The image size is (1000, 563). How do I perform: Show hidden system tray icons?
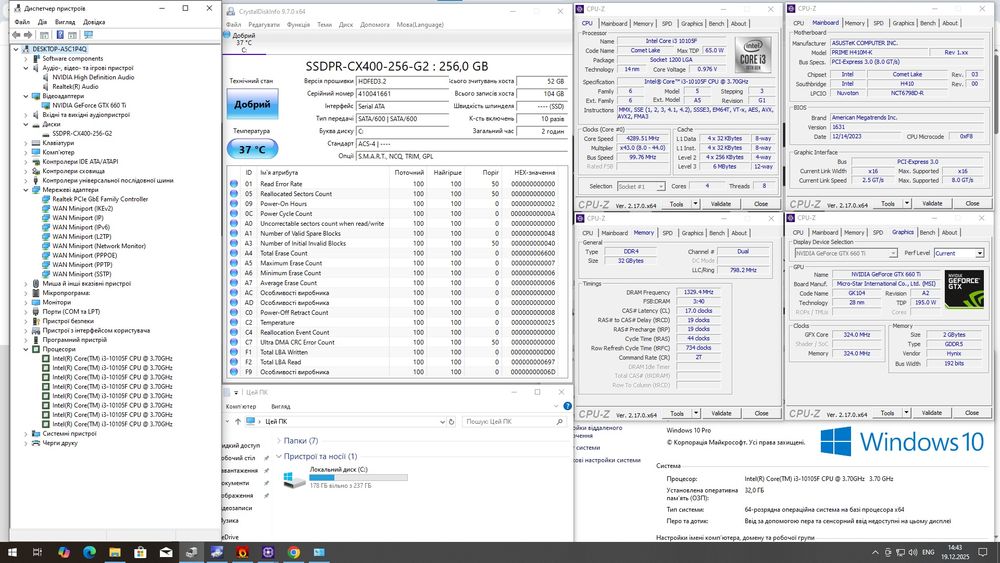point(875,552)
